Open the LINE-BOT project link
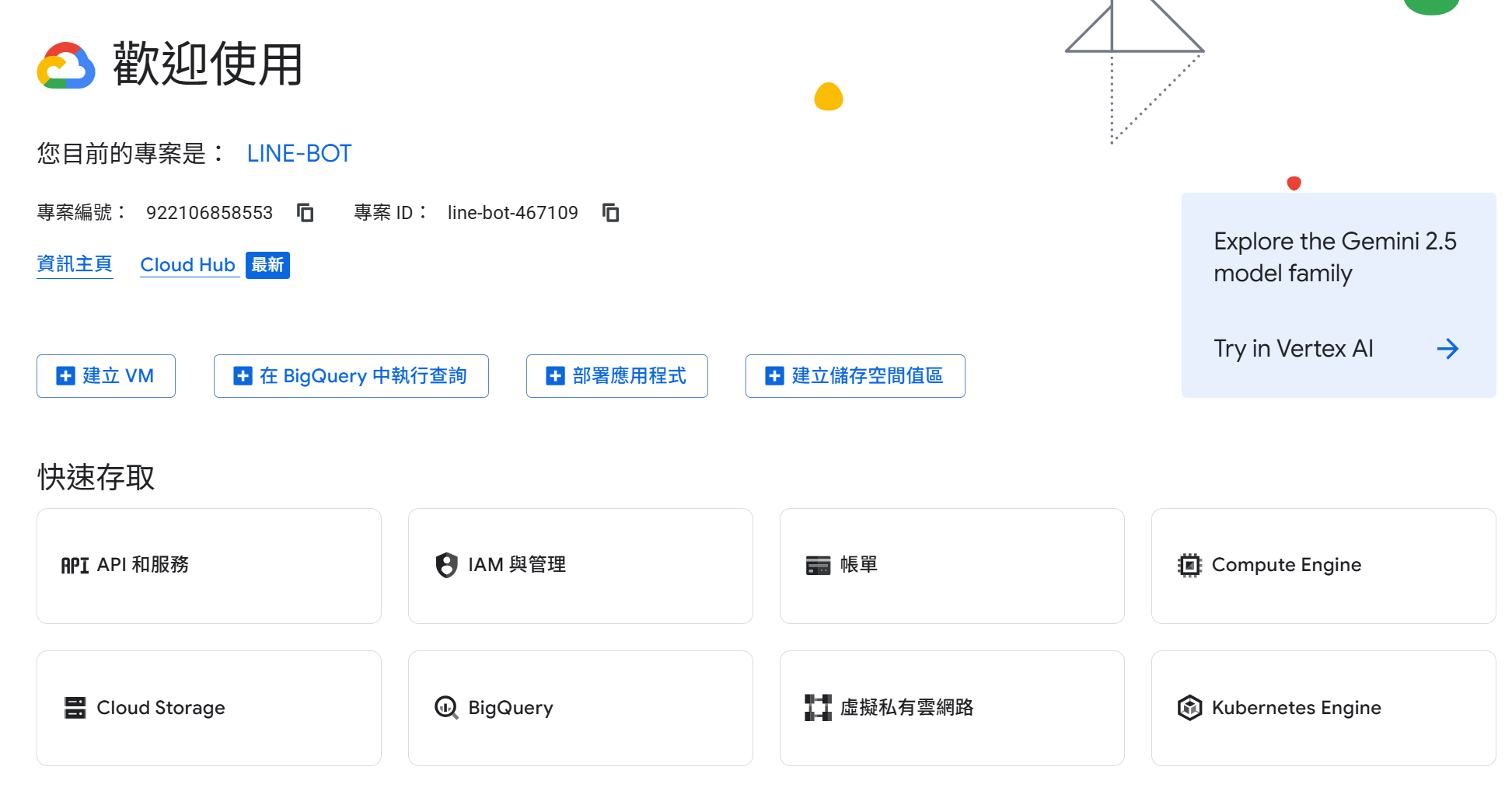 click(299, 154)
